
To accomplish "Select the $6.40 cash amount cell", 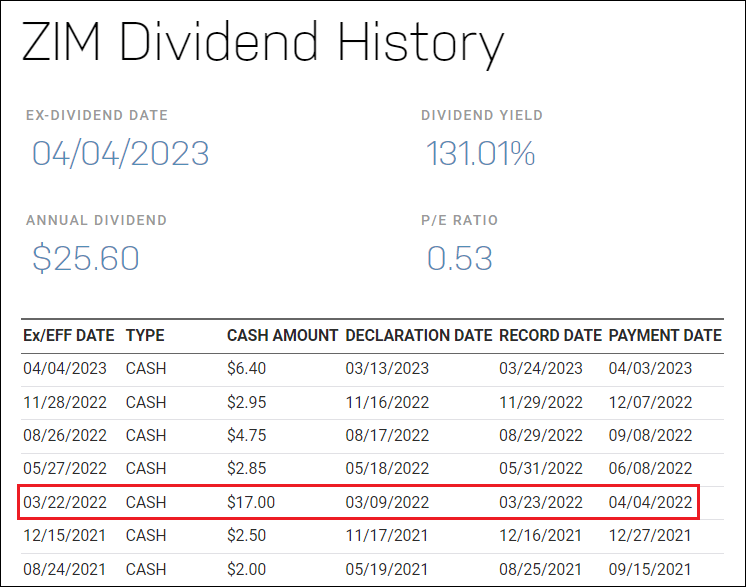I will (x=246, y=368).
